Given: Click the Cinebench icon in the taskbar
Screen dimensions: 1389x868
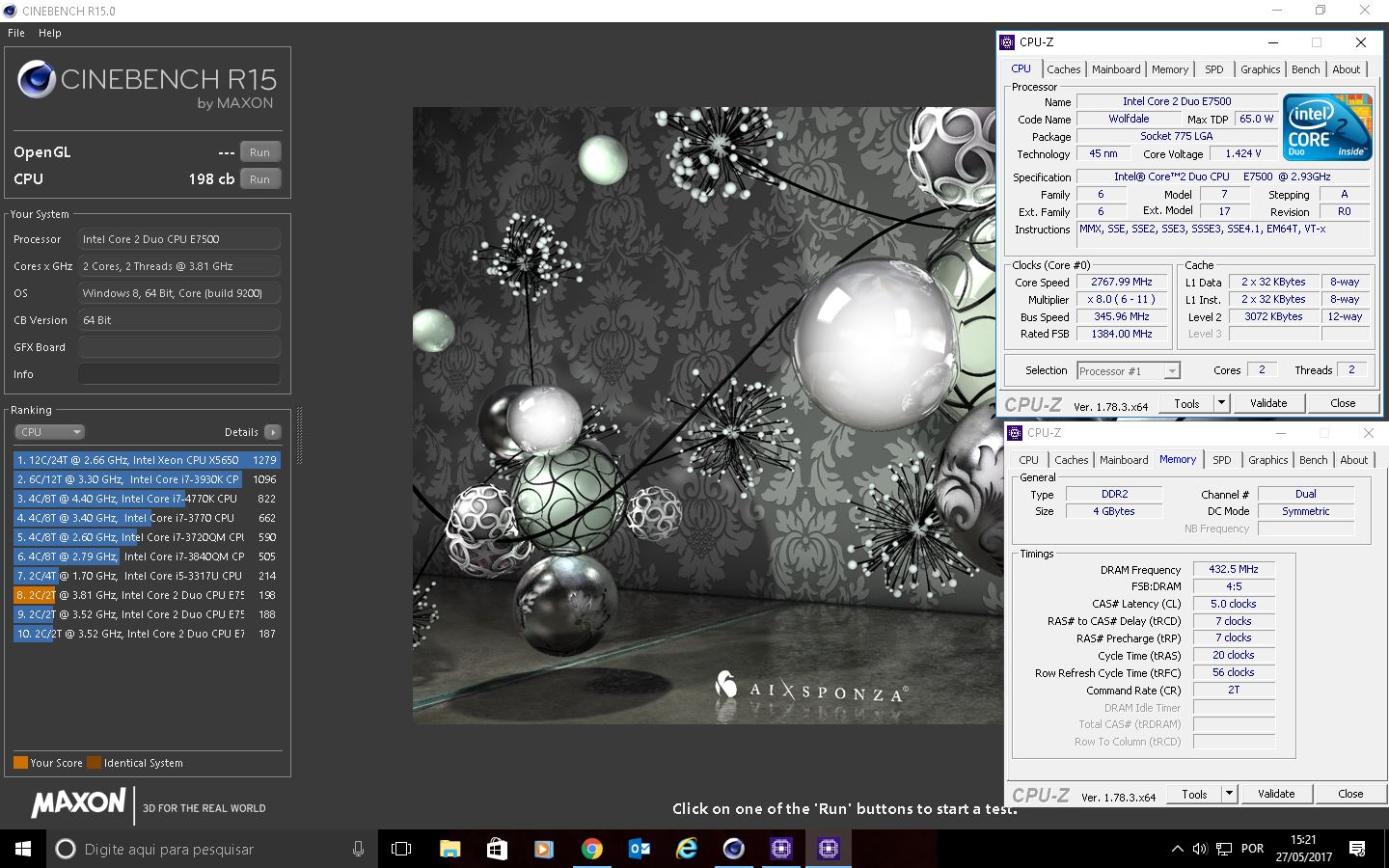Looking at the screenshot, I should (733, 849).
